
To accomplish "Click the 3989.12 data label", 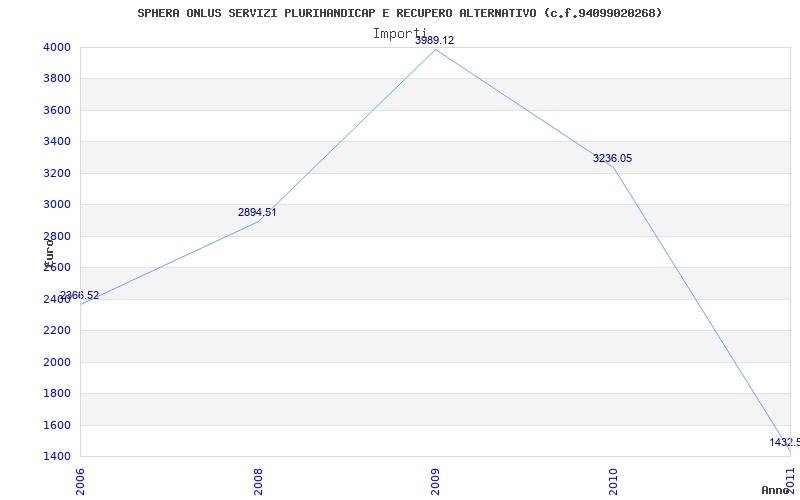I will [434, 41].
